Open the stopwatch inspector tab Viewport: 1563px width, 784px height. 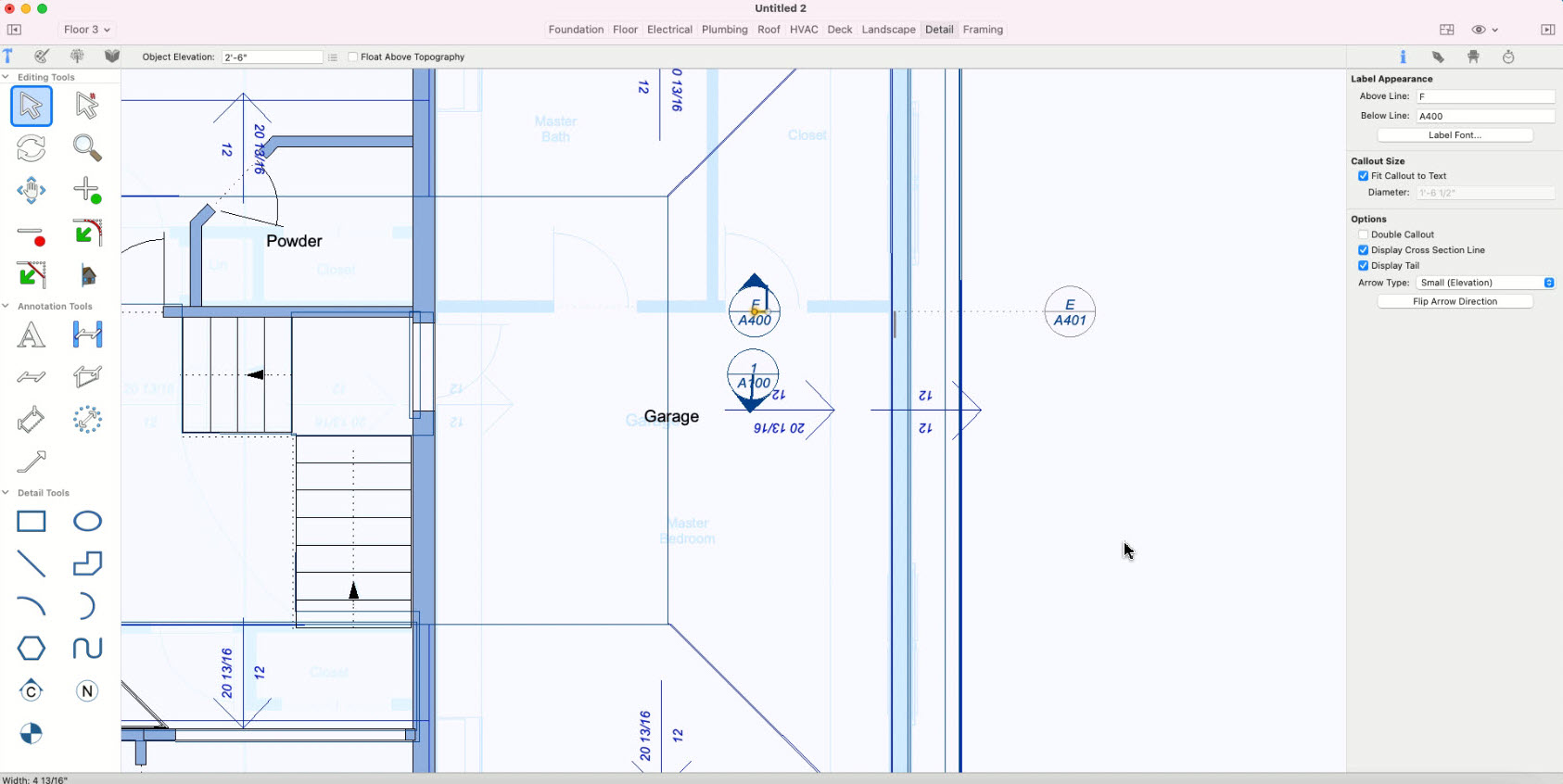1508,57
